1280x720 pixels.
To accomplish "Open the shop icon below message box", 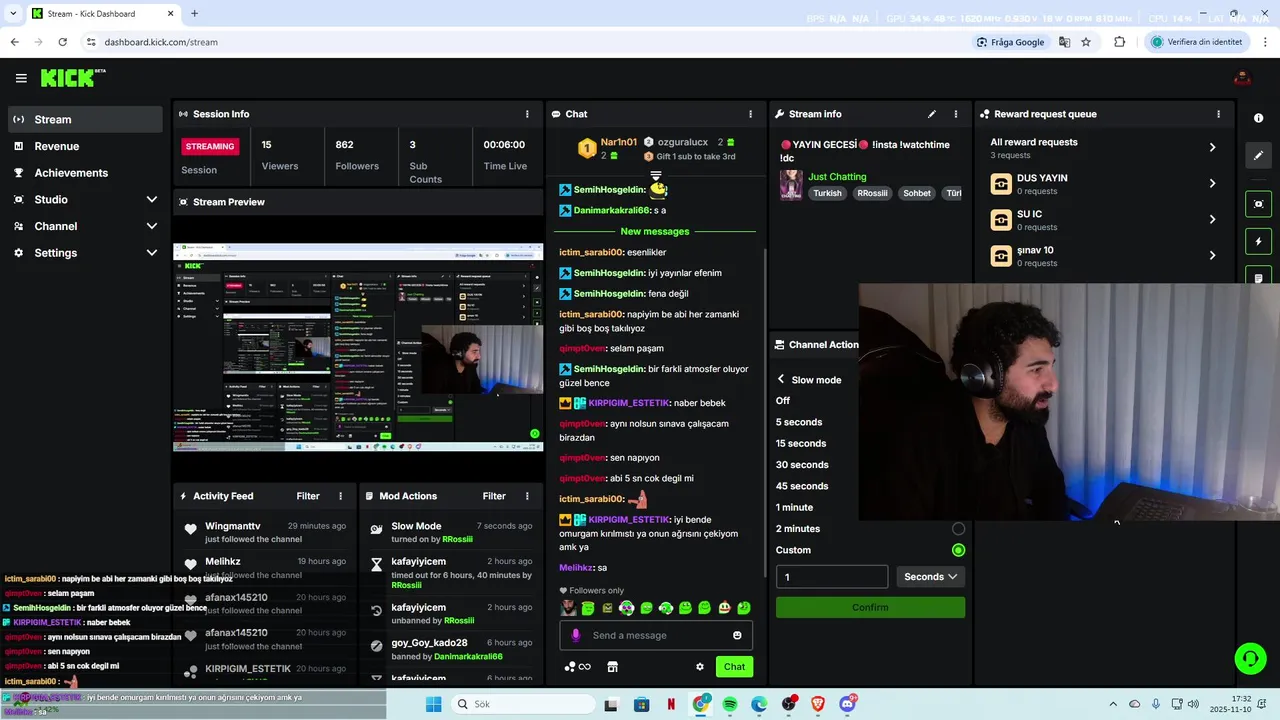I will tap(612, 667).
